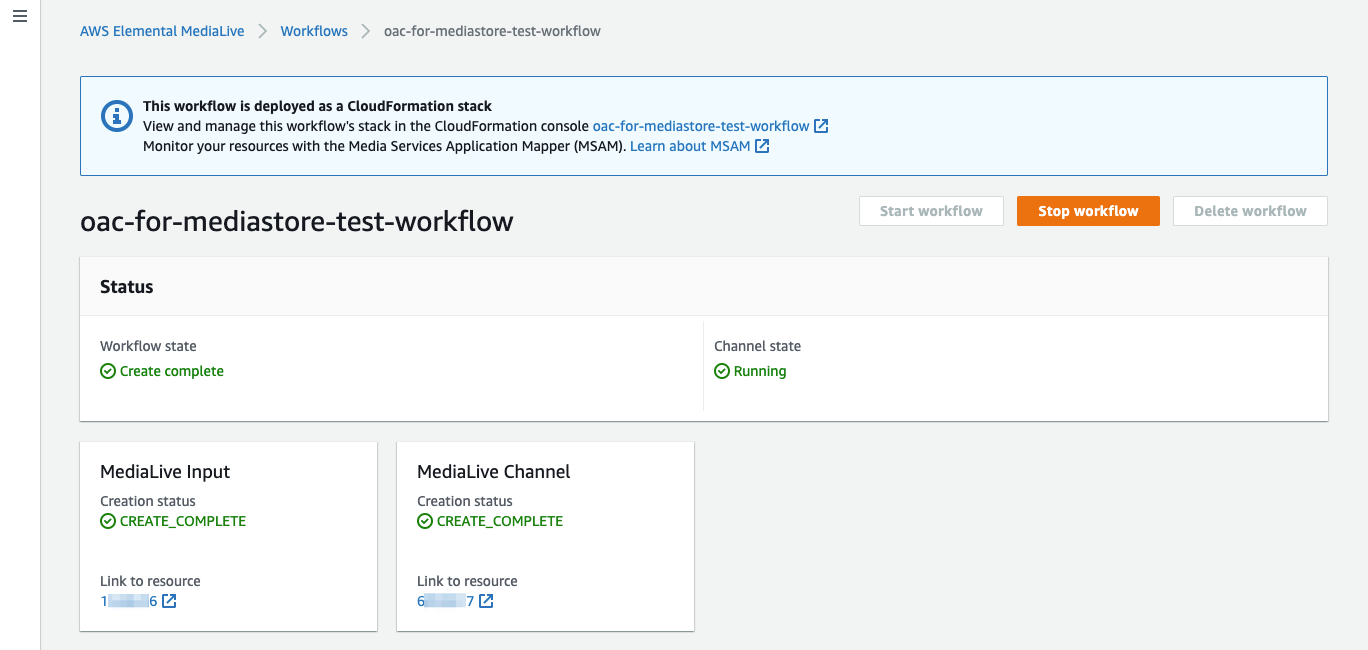Click external link icon under MediaLive Input

[169, 601]
